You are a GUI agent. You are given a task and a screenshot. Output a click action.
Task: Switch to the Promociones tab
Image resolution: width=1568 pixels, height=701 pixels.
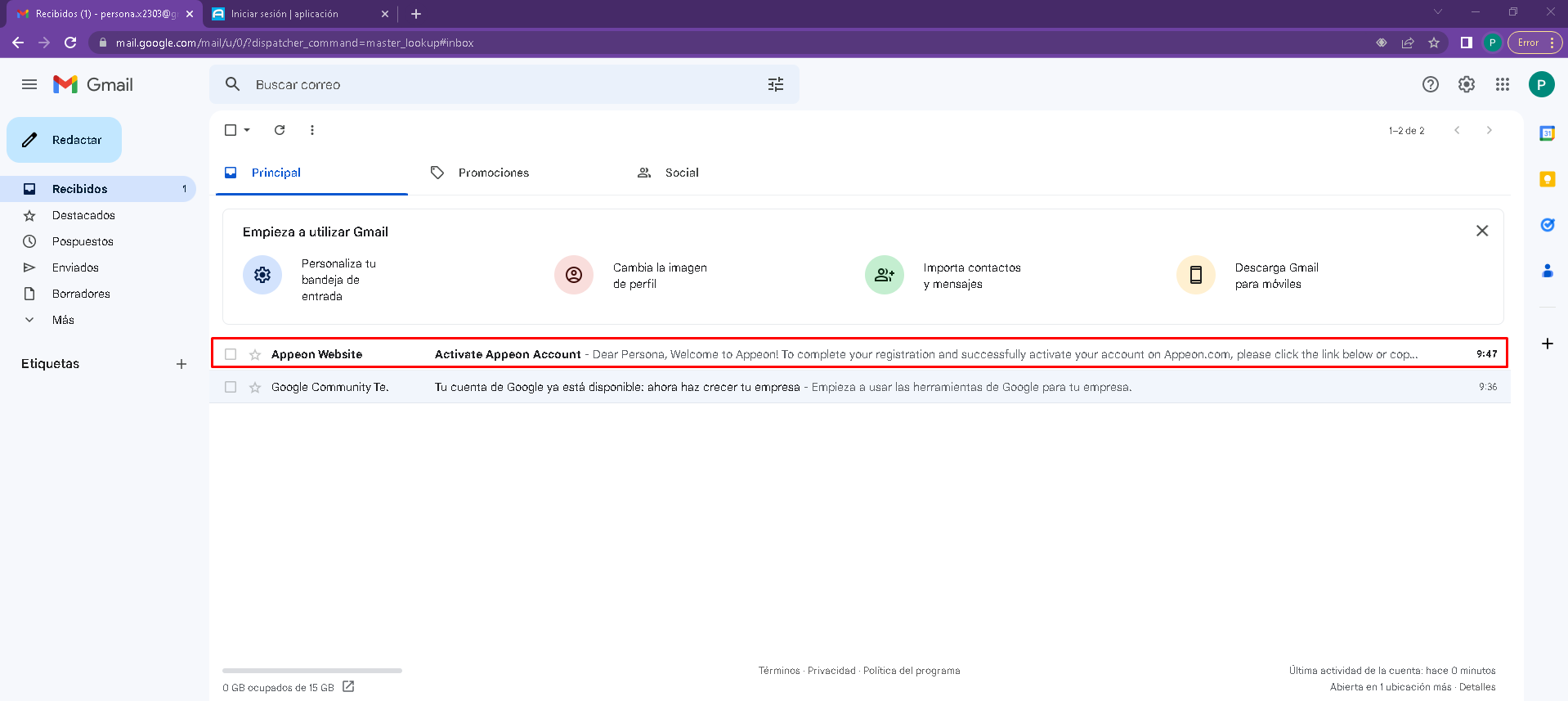(x=493, y=173)
